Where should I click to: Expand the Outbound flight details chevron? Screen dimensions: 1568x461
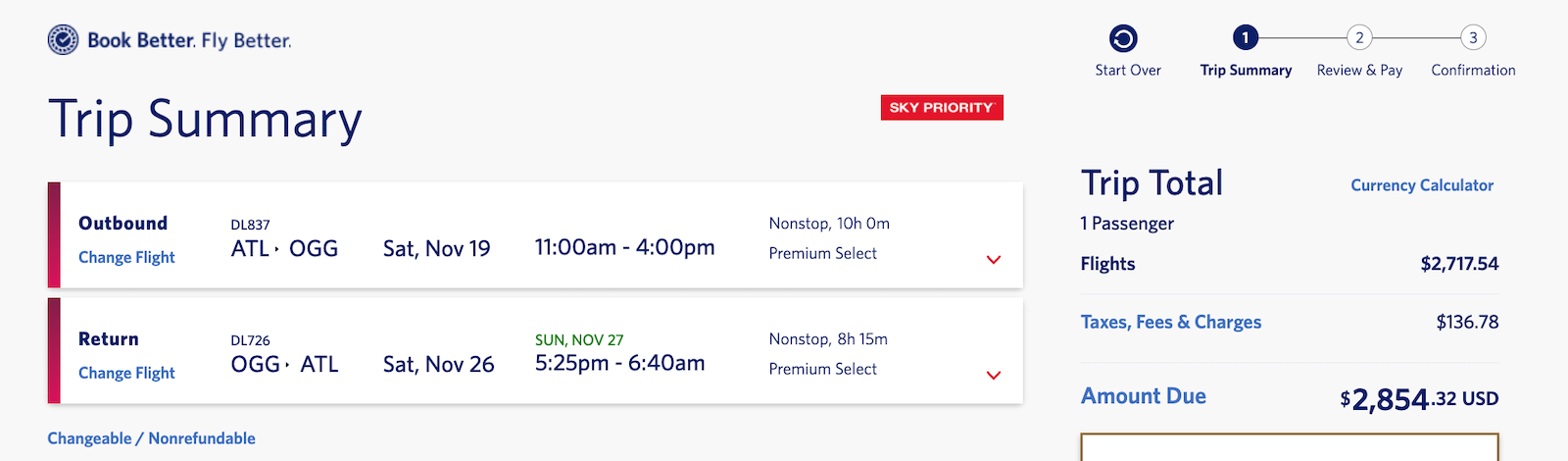[x=994, y=260]
